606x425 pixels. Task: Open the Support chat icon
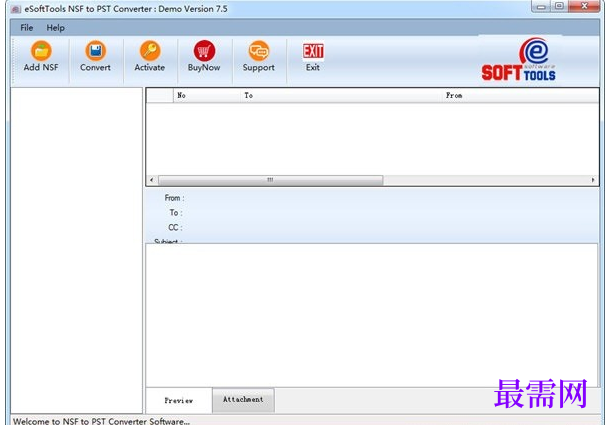click(259, 51)
